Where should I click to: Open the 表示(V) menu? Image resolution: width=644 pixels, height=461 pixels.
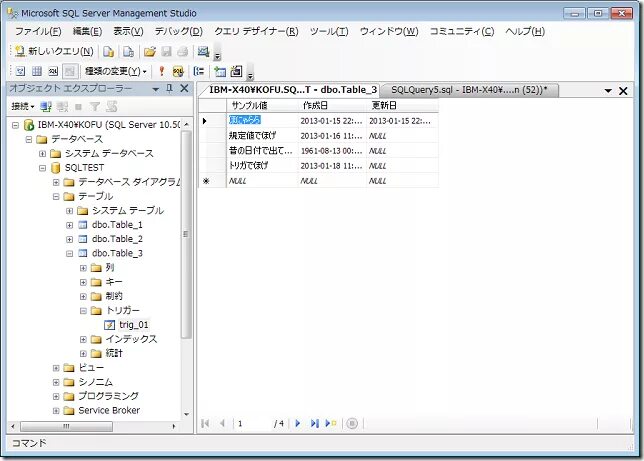tap(128, 32)
